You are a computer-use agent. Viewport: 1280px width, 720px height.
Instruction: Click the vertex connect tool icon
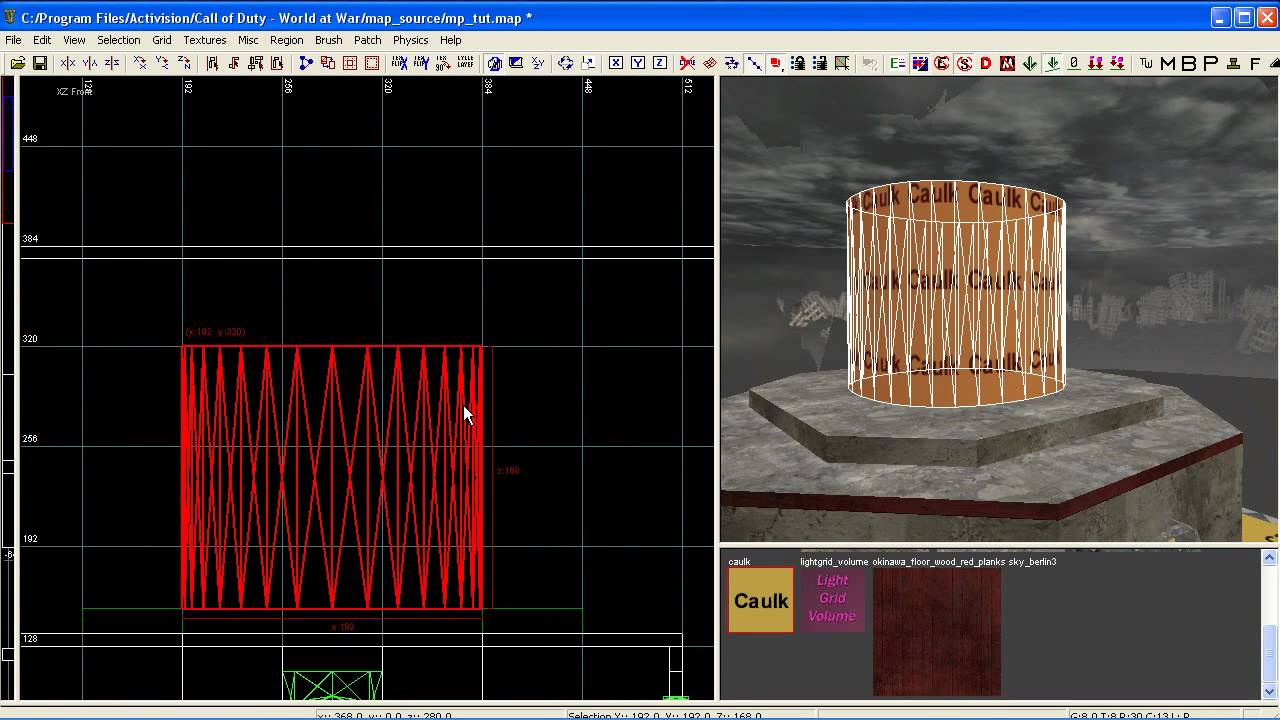pyautogui.click(x=305, y=63)
